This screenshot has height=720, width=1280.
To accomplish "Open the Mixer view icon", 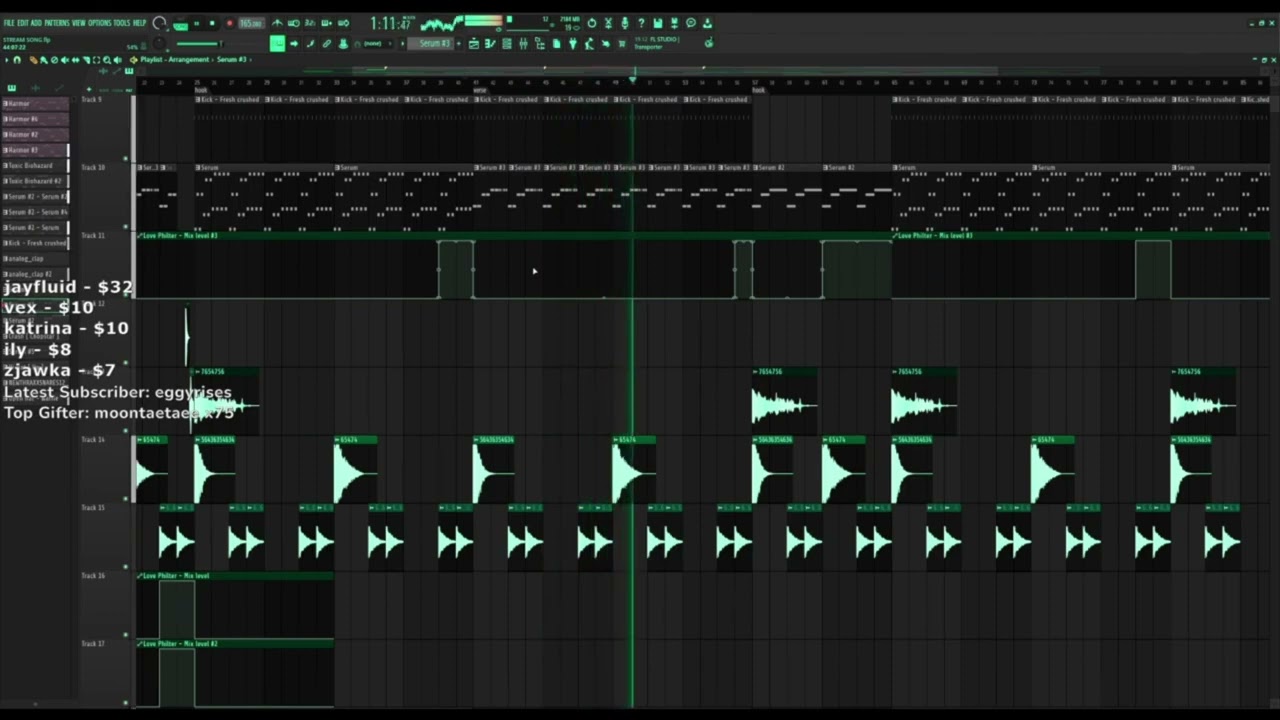I will pos(523,44).
